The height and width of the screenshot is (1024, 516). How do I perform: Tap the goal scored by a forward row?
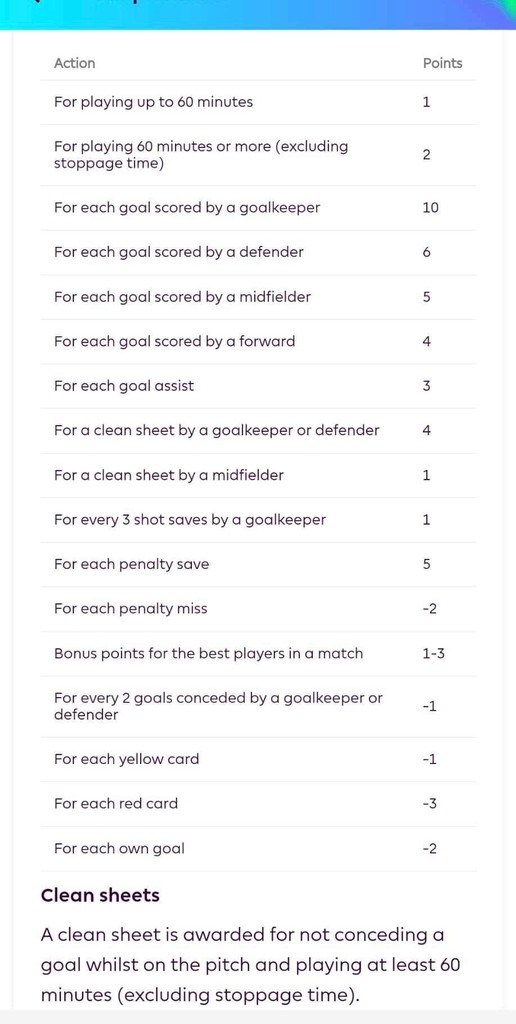tap(258, 342)
